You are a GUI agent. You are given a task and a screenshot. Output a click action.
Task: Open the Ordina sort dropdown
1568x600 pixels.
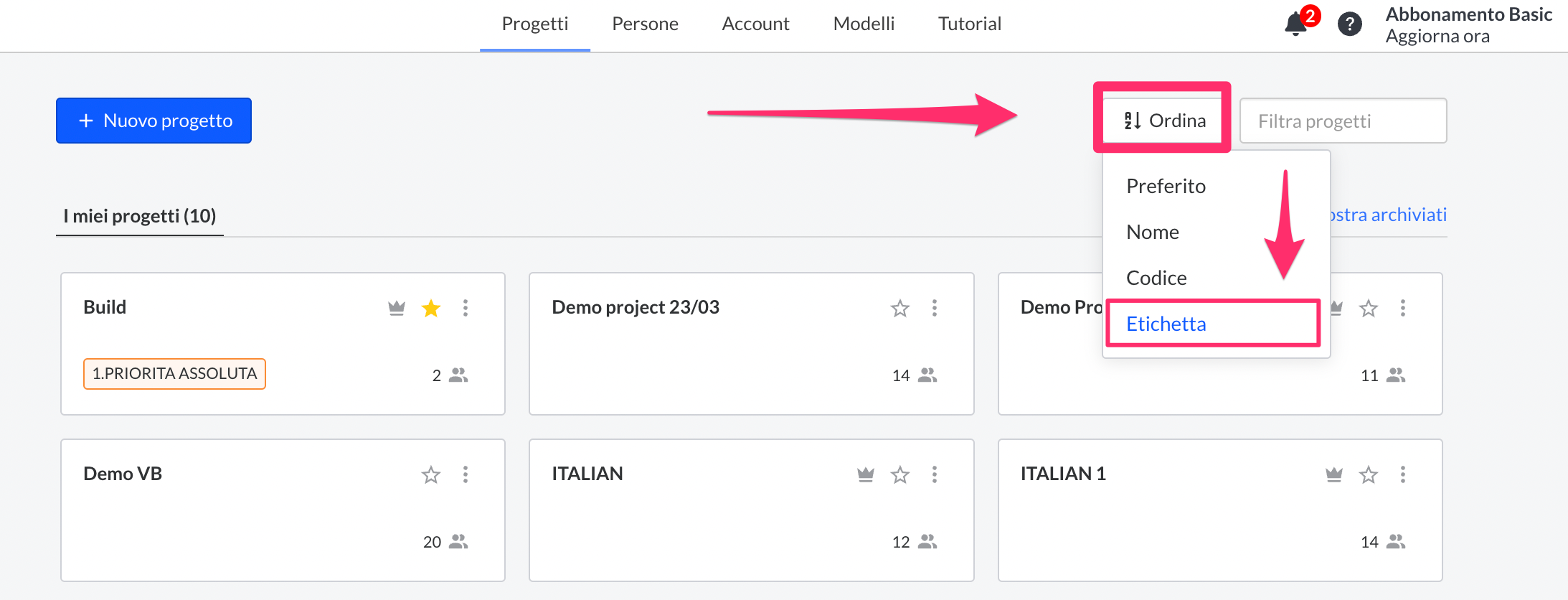1165,121
